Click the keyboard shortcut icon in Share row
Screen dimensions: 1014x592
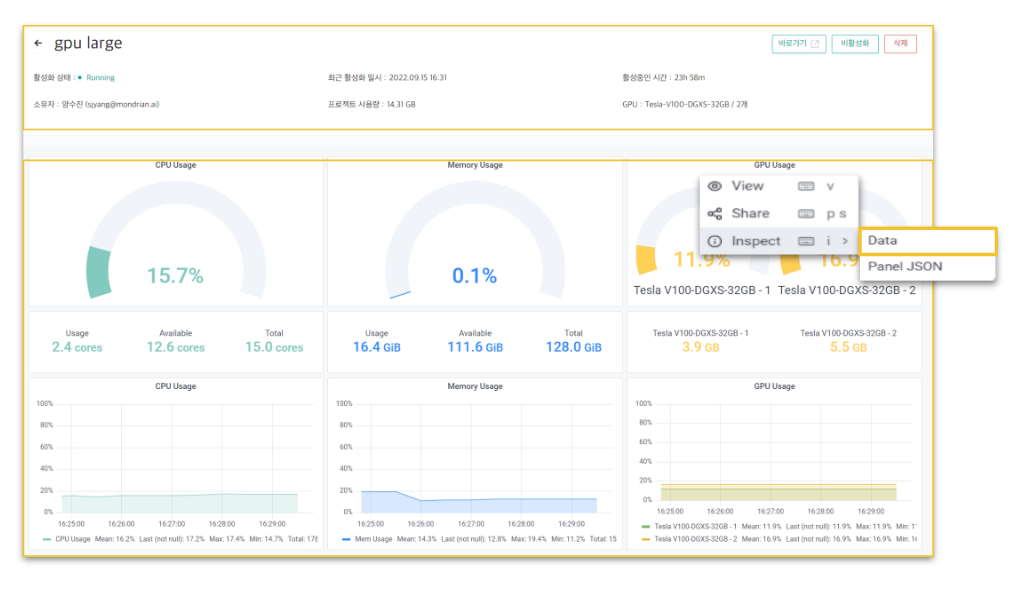tap(806, 214)
